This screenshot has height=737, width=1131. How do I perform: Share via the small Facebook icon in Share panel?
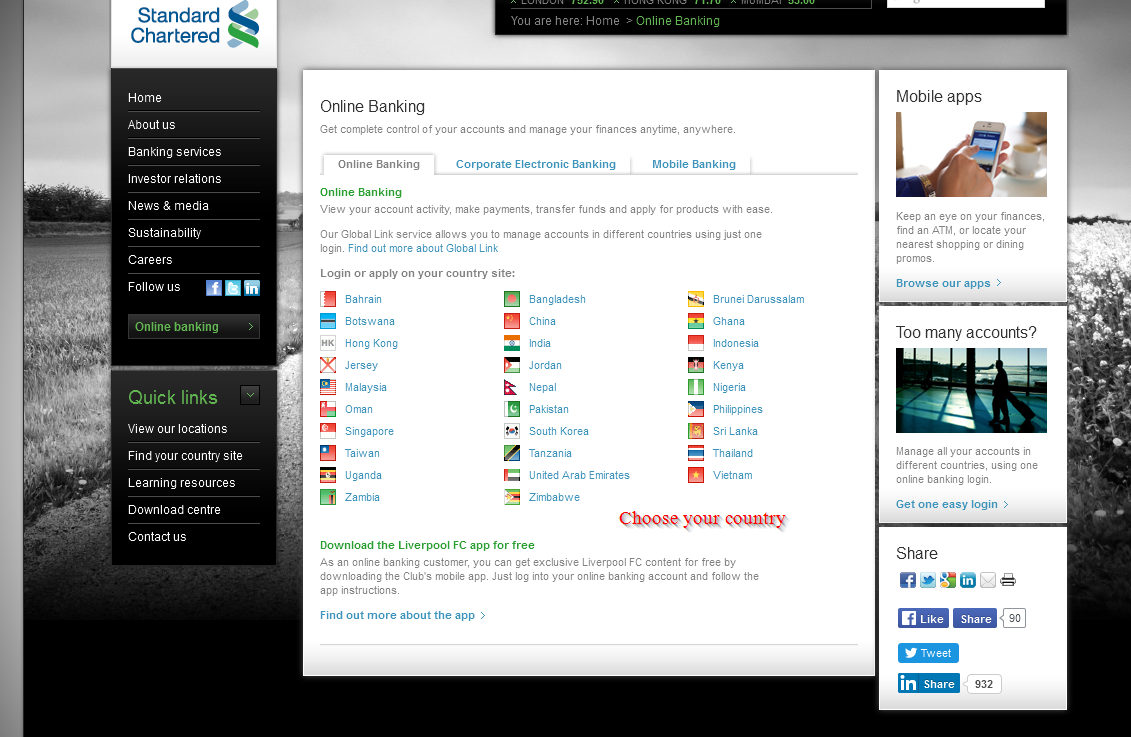click(x=907, y=580)
